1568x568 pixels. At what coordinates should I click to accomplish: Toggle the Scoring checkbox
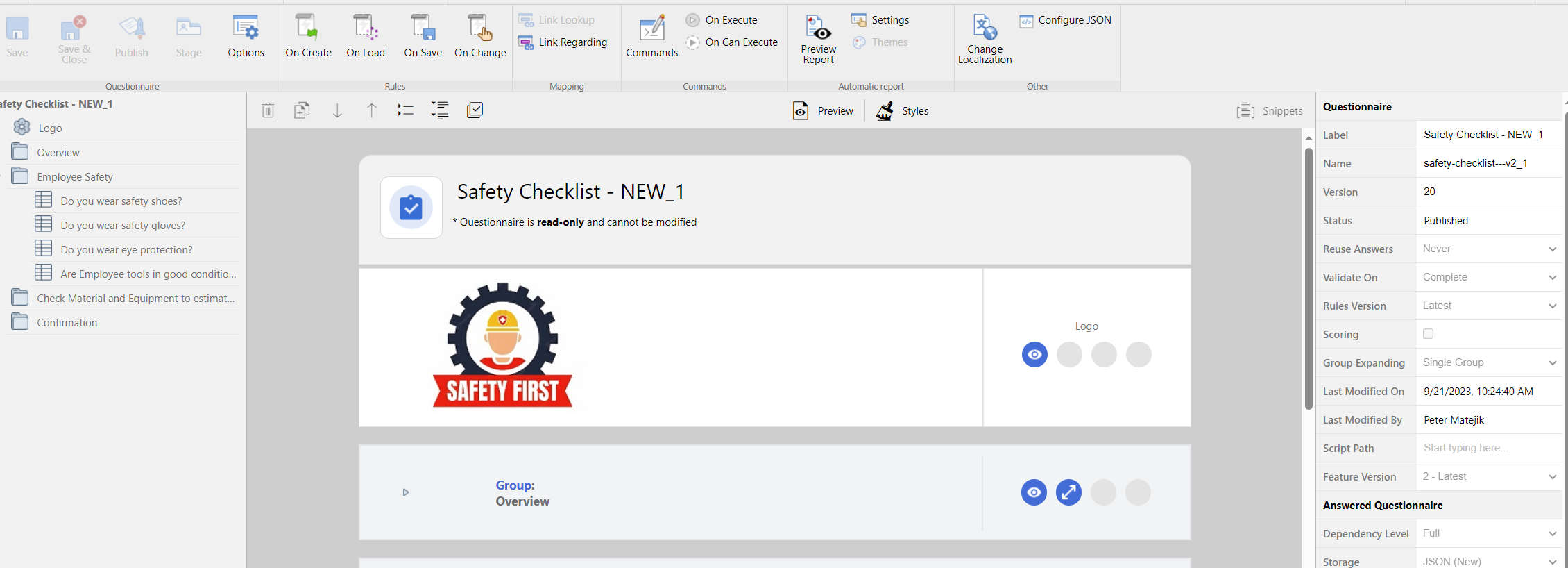point(1428,334)
